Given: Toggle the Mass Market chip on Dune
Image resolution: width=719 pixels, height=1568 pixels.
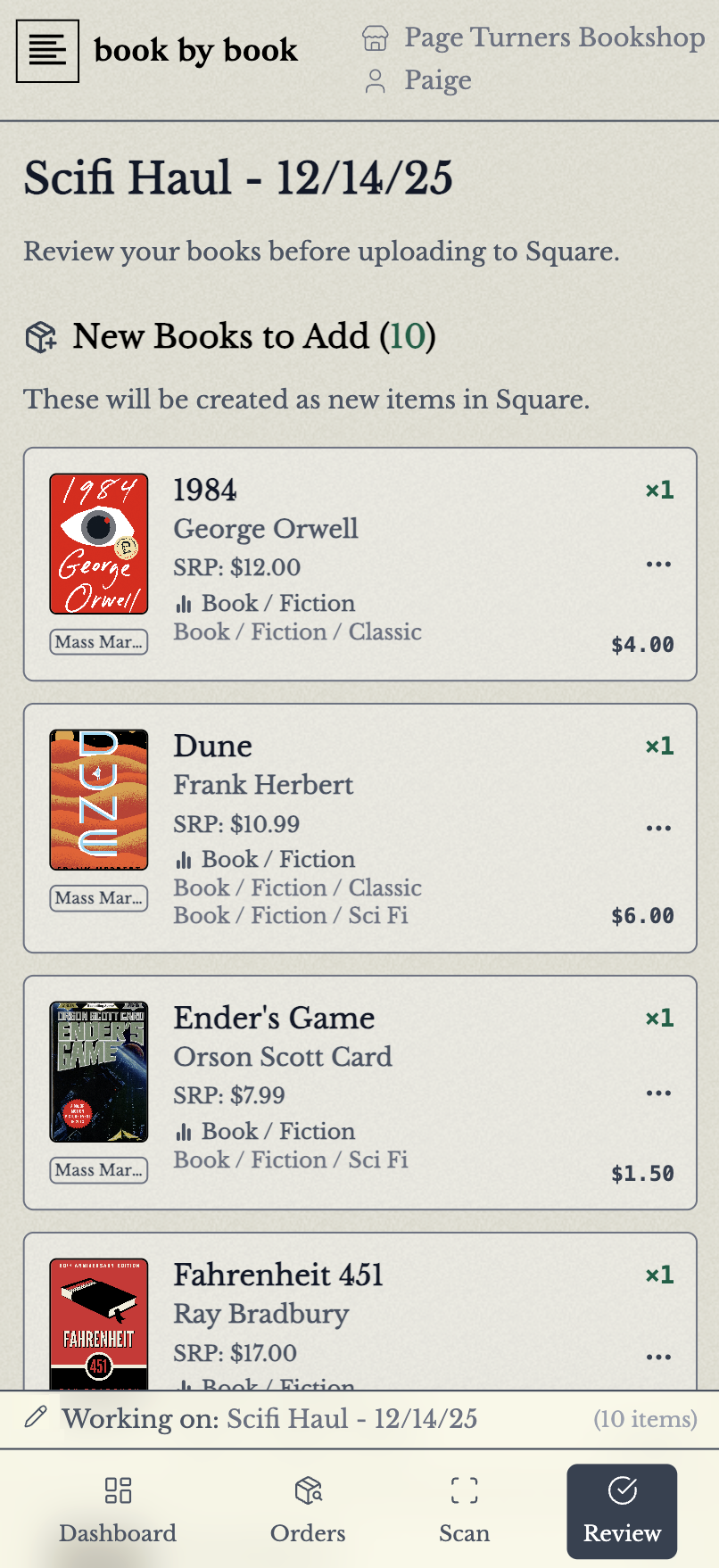Looking at the screenshot, I should (98, 898).
